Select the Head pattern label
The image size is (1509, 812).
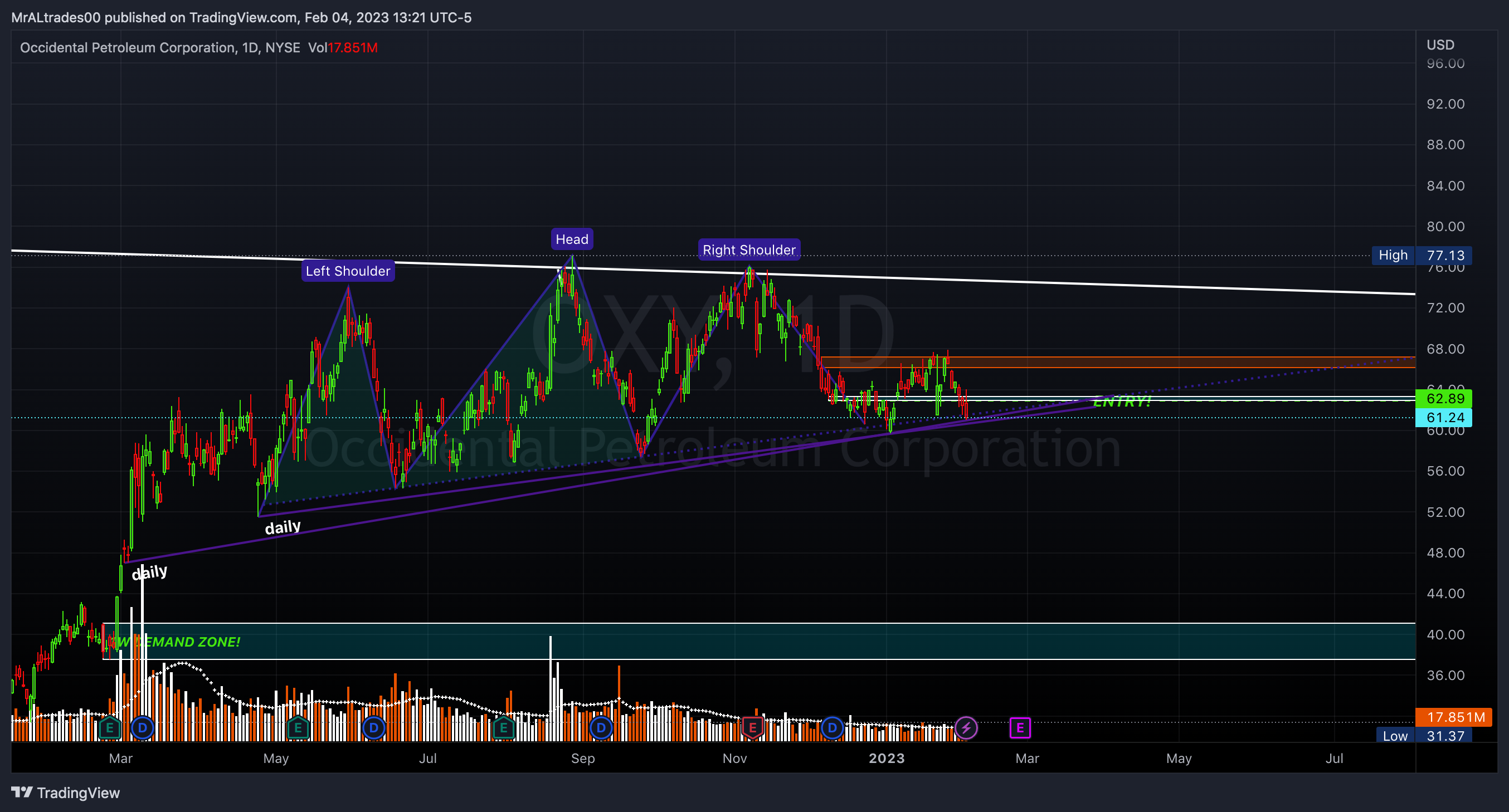point(572,239)
